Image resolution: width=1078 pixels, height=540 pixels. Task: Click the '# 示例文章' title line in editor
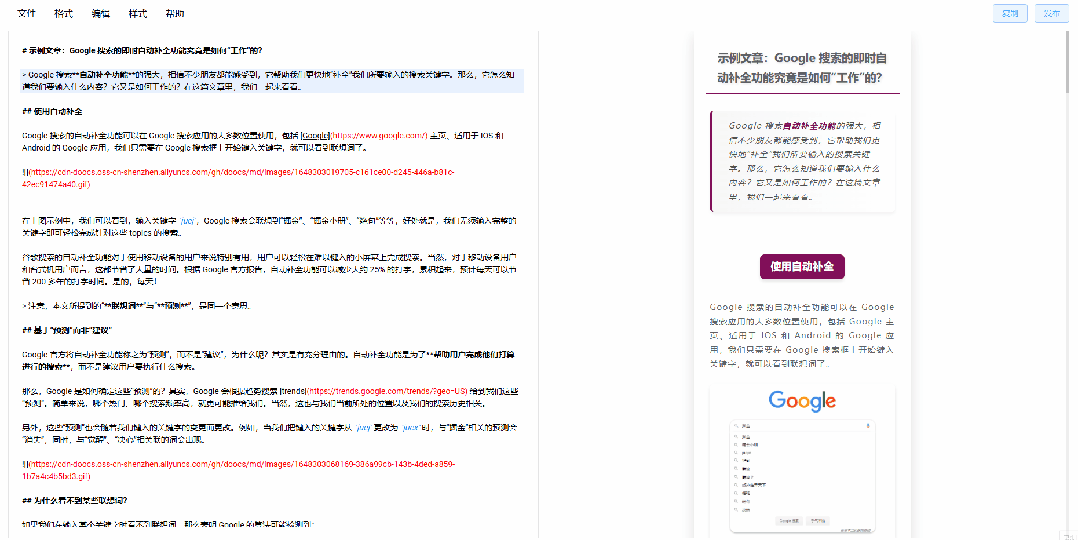pos(142,51)
